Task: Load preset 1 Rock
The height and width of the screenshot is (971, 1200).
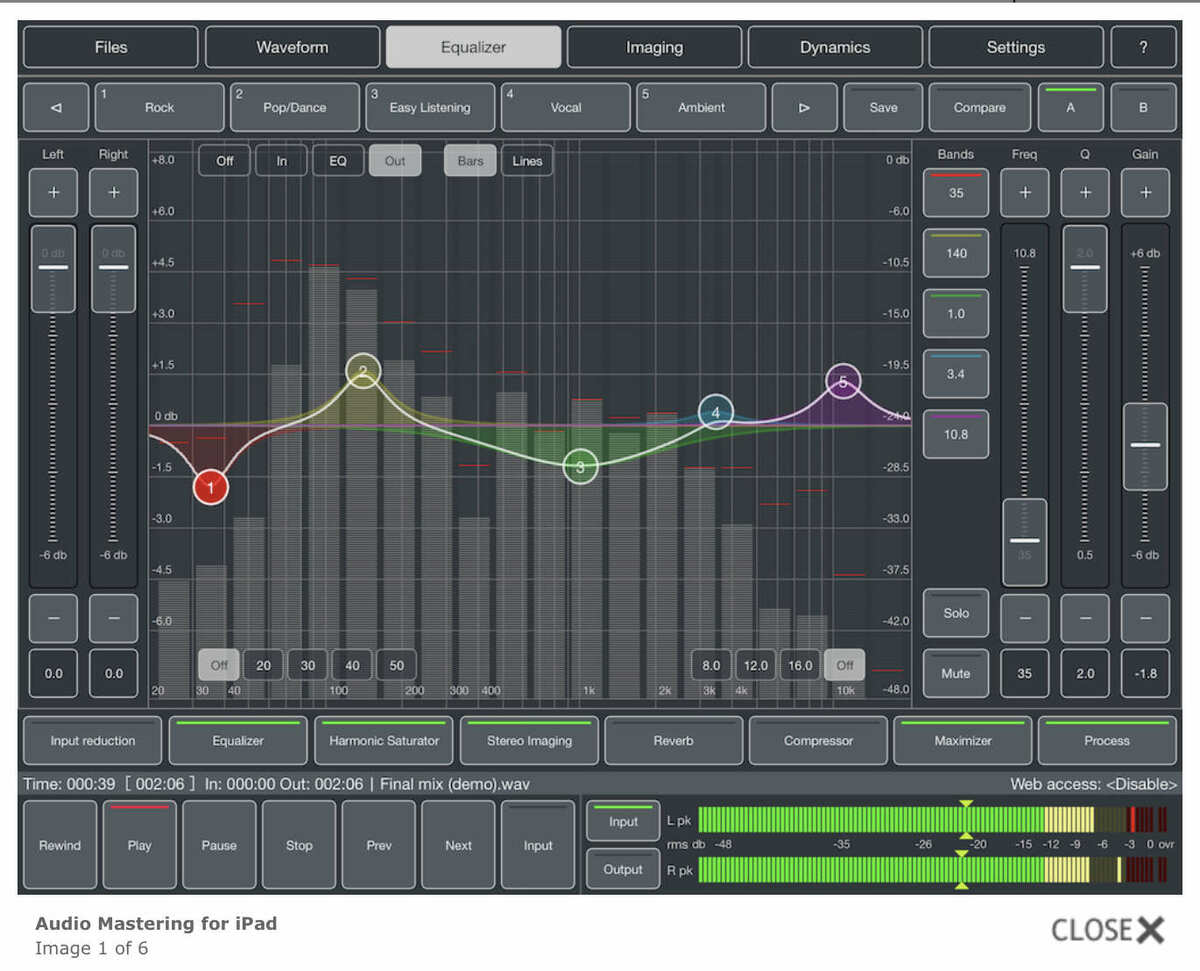Action: (x=159, y=107)
